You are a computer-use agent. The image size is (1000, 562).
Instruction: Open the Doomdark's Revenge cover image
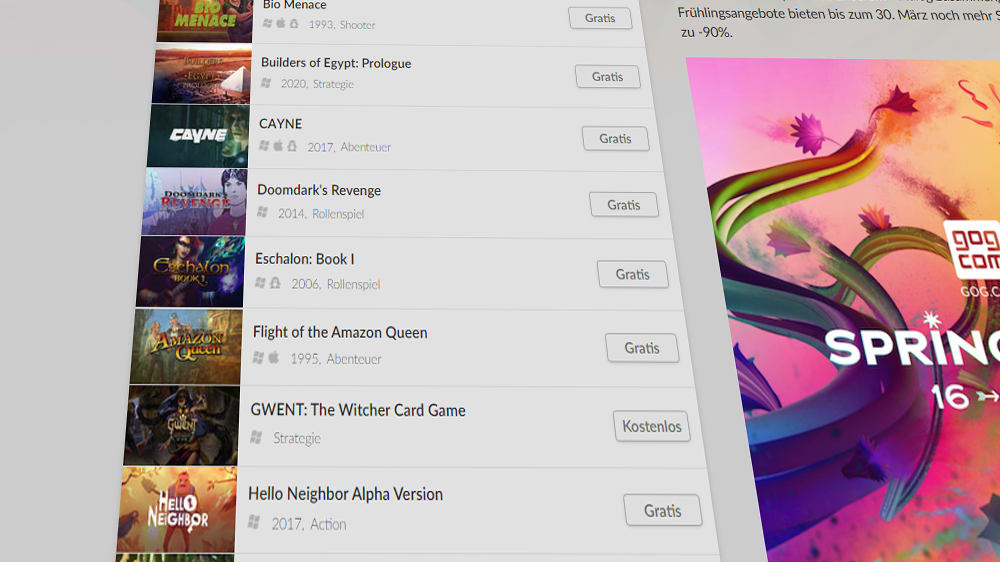194,202
